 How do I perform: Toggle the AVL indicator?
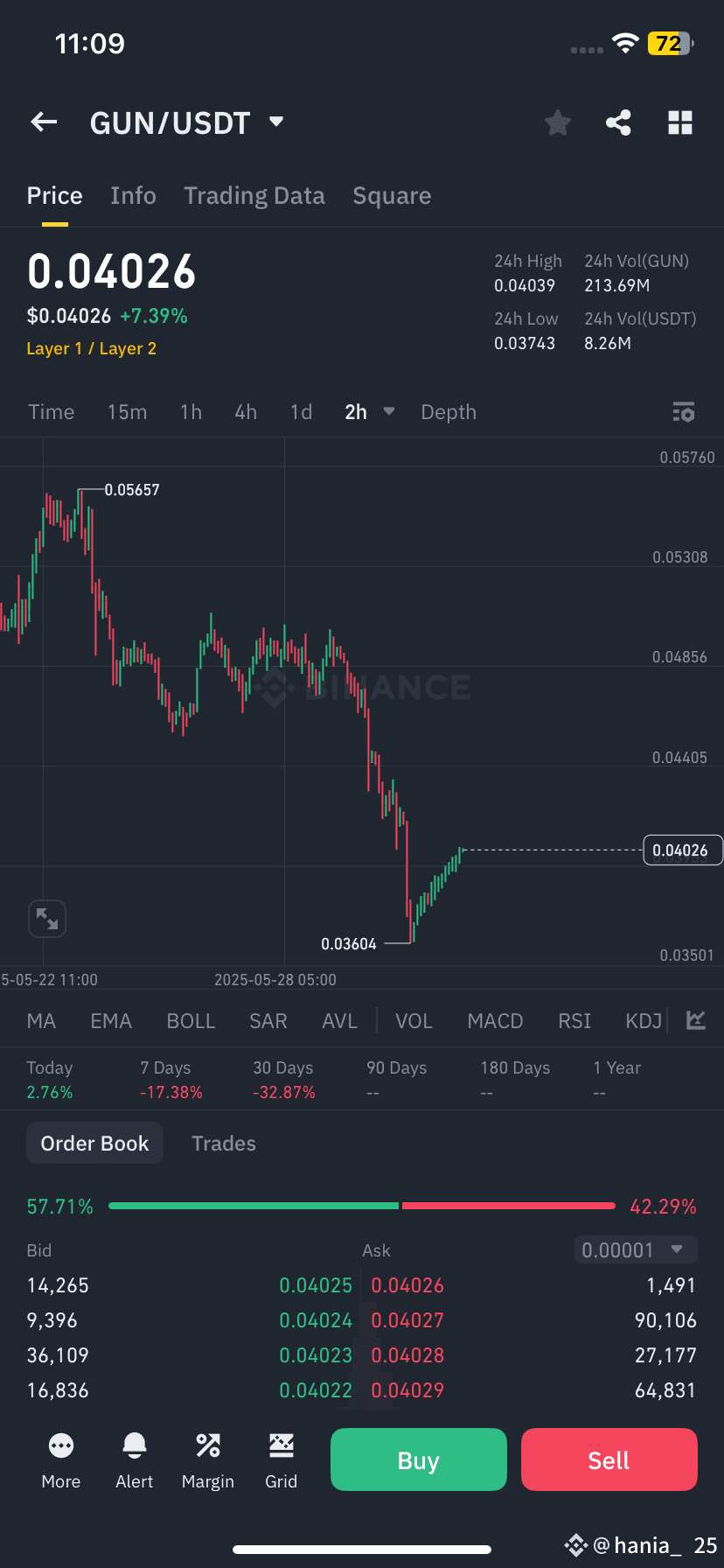pyautogui.click(x=339, y=1021)
